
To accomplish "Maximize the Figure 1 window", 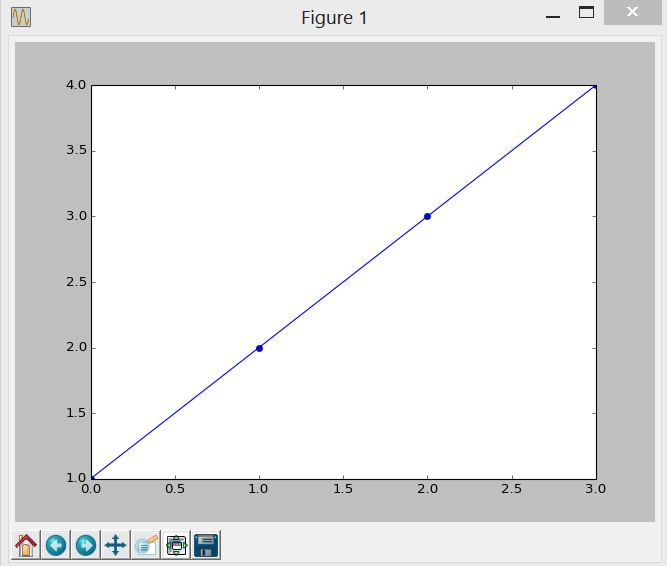I will click(586, 14).
